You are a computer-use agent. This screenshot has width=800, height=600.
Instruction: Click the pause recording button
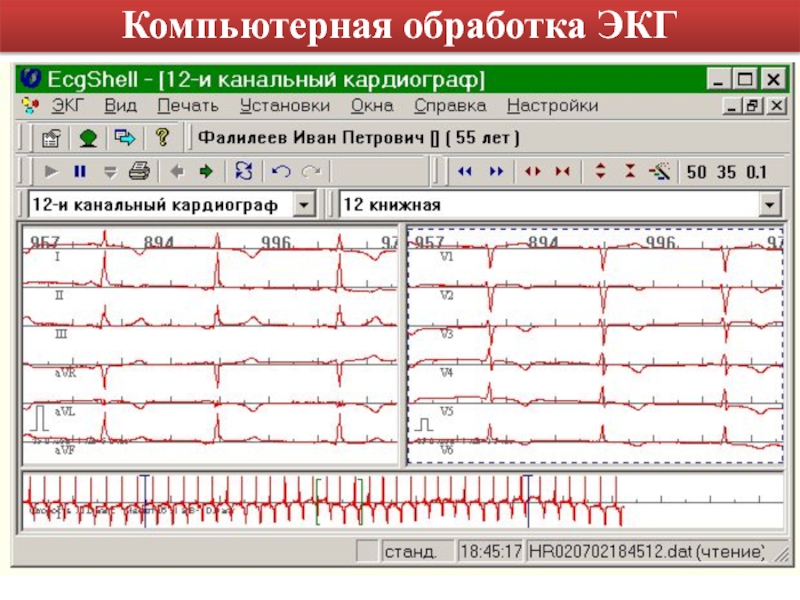pos(80,171)
